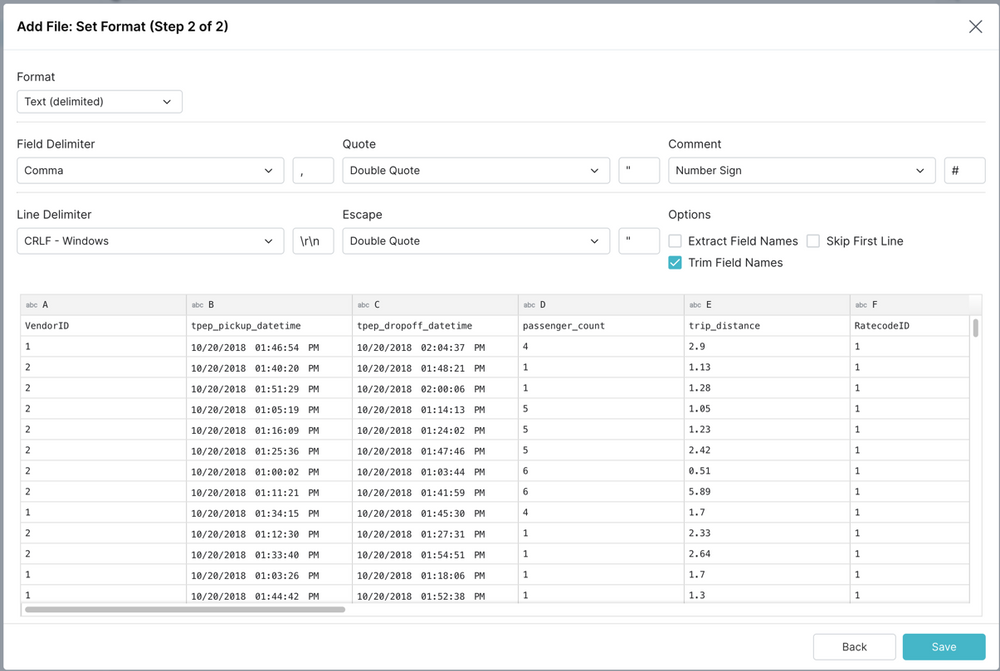
Task: Click the abc type icon in column D
Action: pos(529,305)
